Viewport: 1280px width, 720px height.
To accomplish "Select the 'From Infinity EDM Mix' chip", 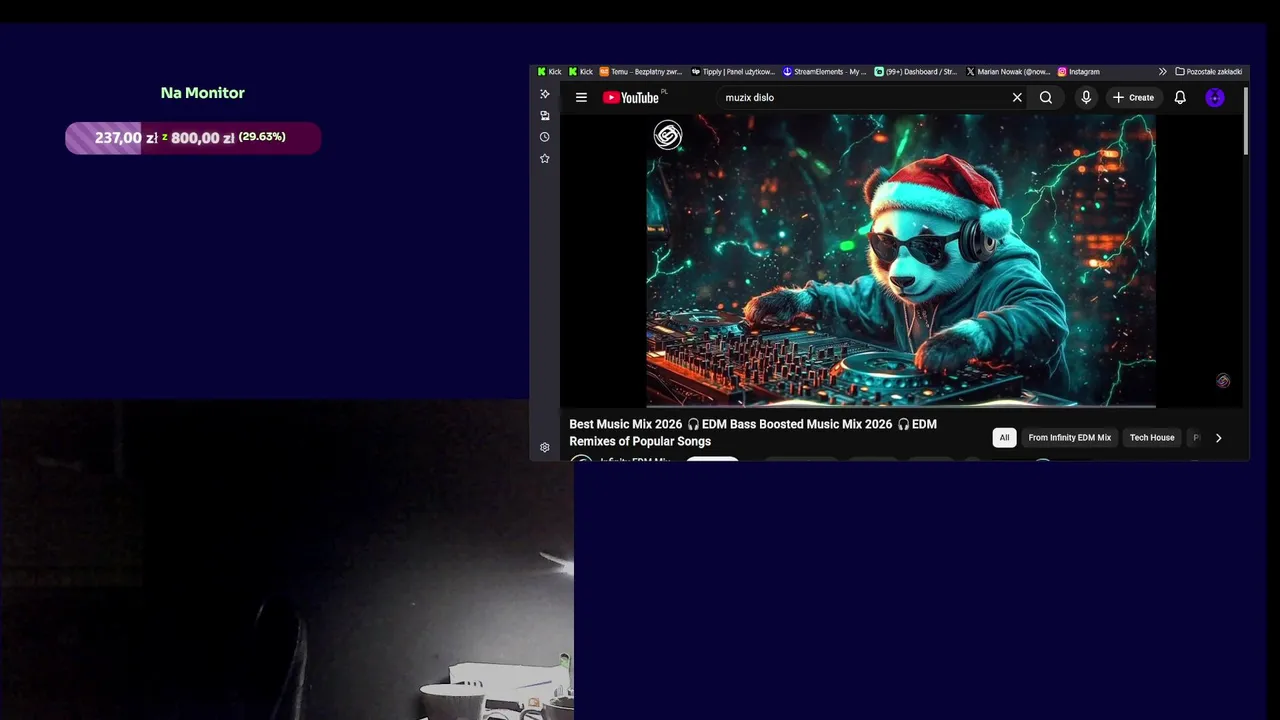I will click(x=1069, y=437).
